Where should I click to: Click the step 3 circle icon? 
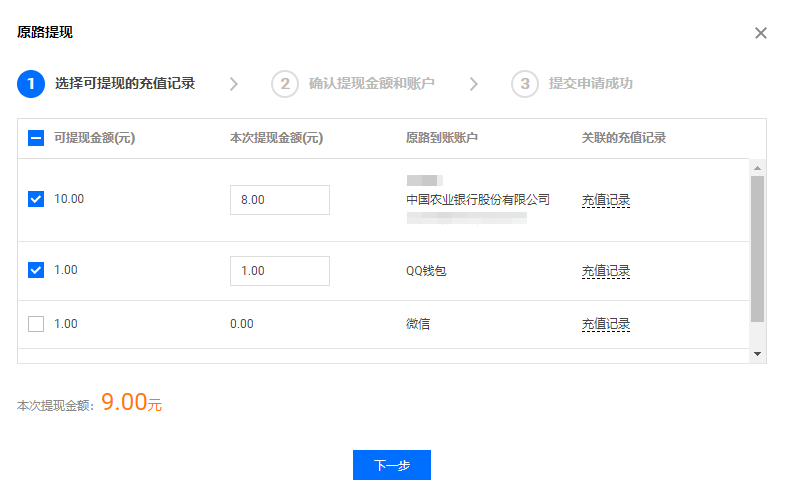pos(525,84)
